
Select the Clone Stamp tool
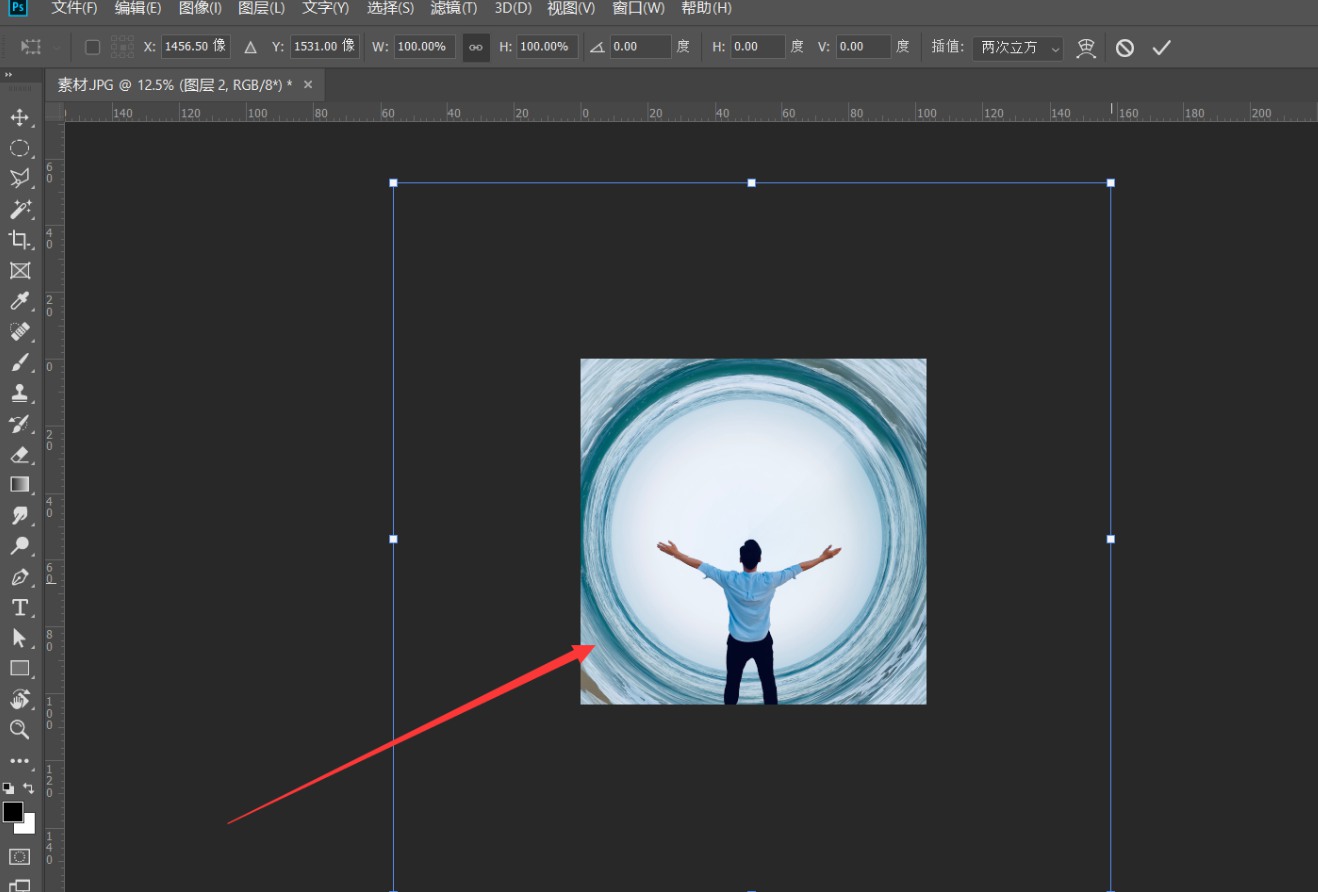pyautogui.click(x=19, y=393)
